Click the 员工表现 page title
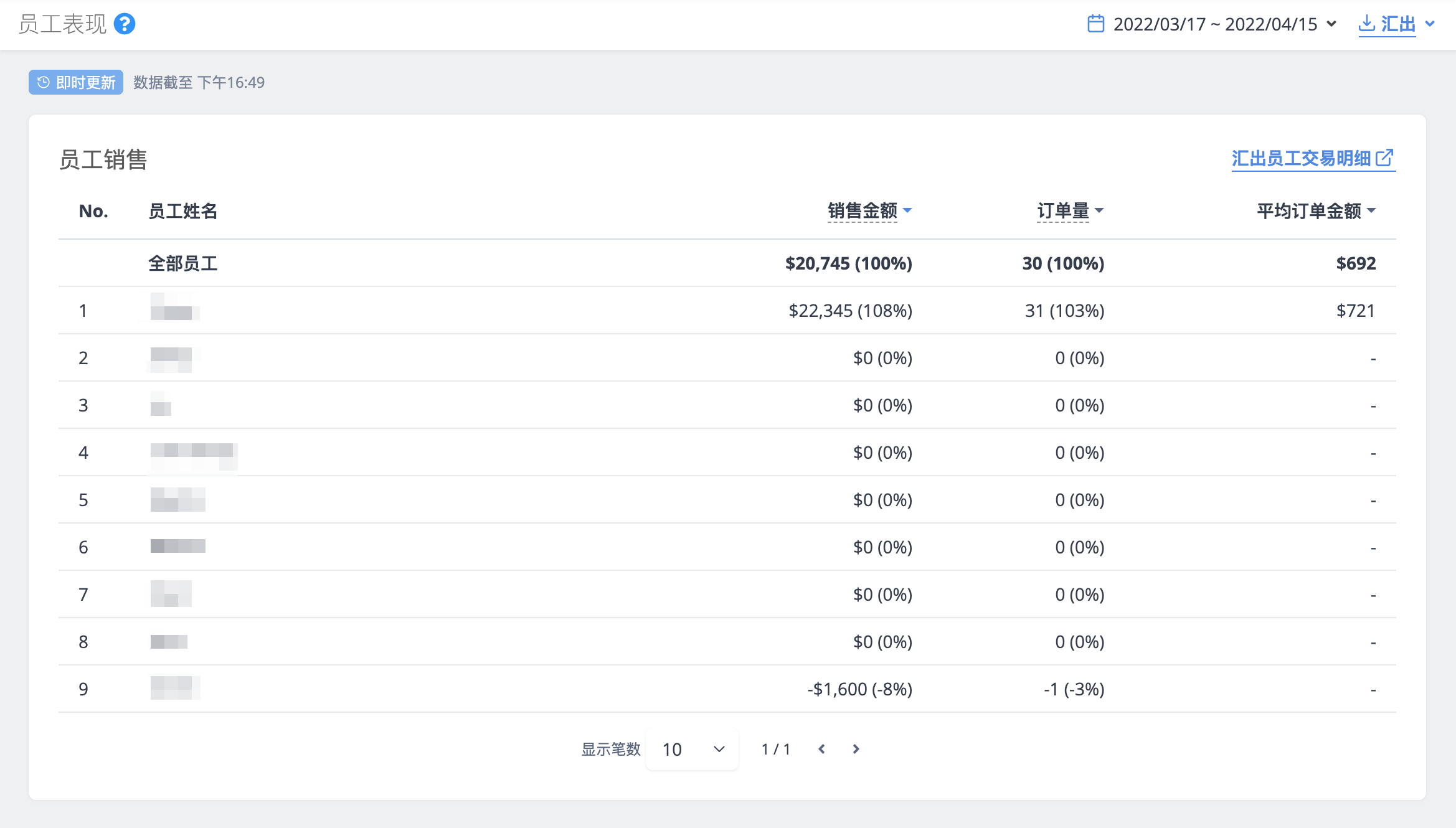Screen dimensions: 1456x828 [62, 24]
